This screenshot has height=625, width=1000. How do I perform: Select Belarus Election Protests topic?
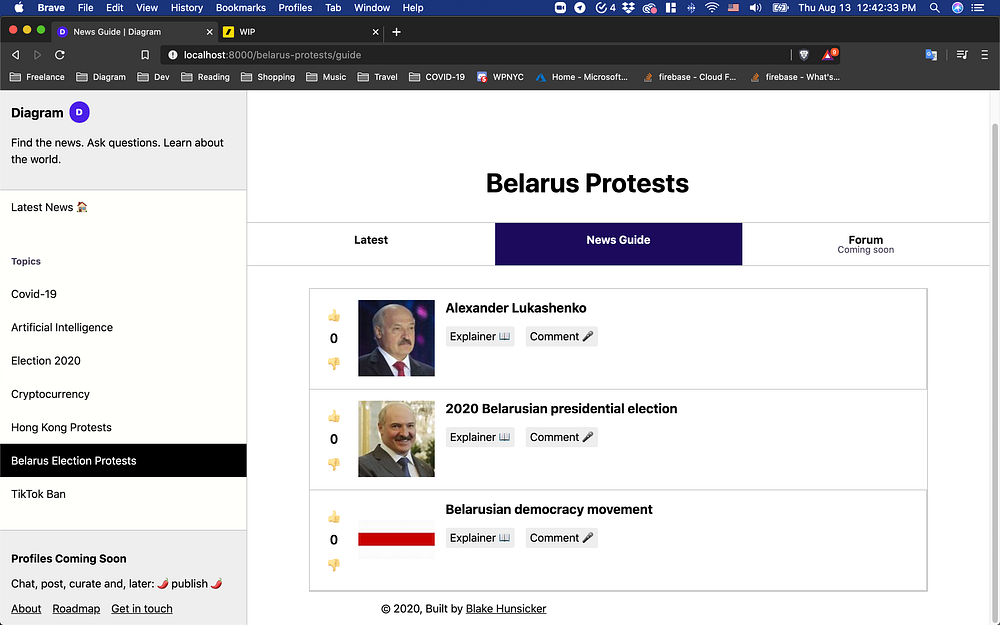coord(123,460)
